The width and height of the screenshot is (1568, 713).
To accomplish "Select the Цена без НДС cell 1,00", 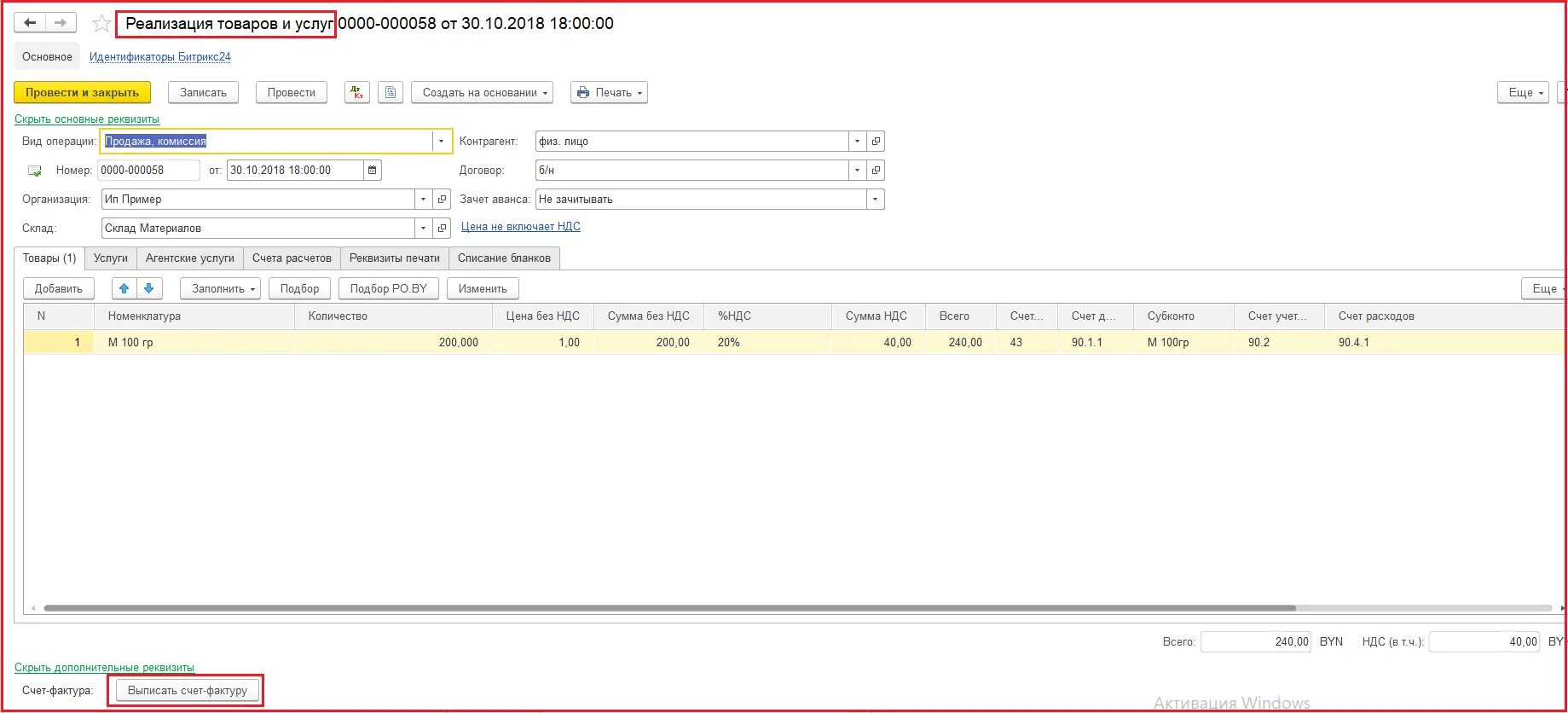I will click(543, 342).
